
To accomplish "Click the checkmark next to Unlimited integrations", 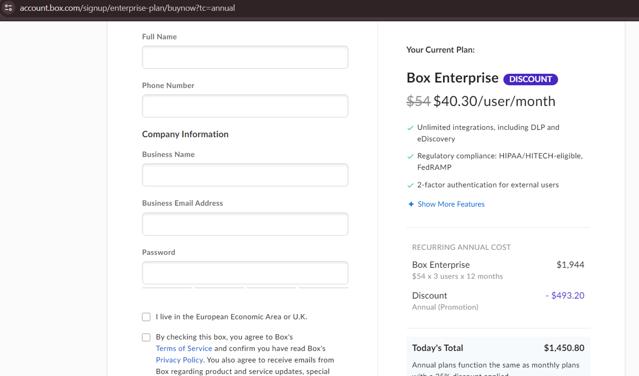I will pyautogui.click(x=410, y=128).
